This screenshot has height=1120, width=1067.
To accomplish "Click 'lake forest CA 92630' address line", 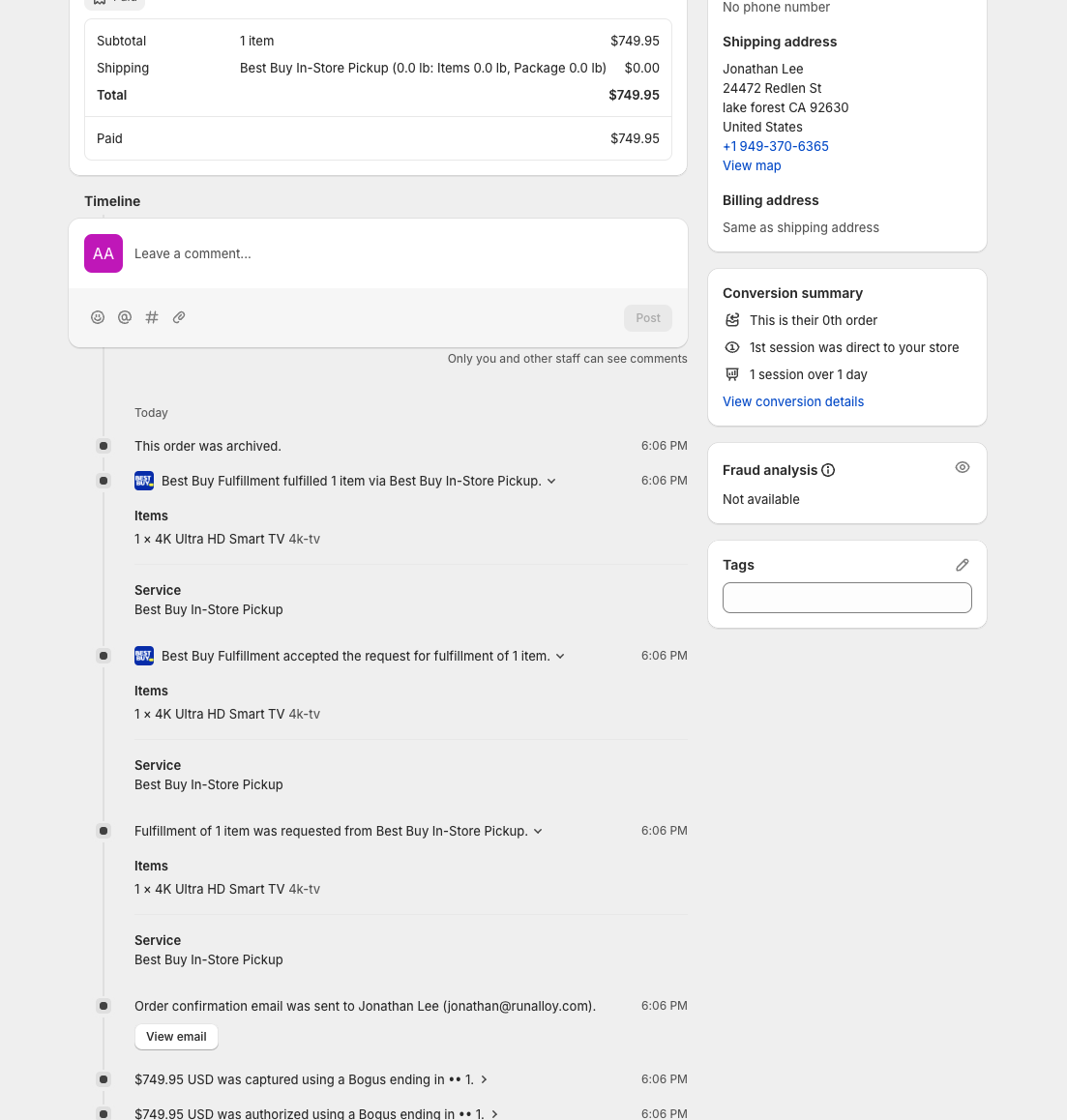I will pyautogui.click(x=785, y=108).
